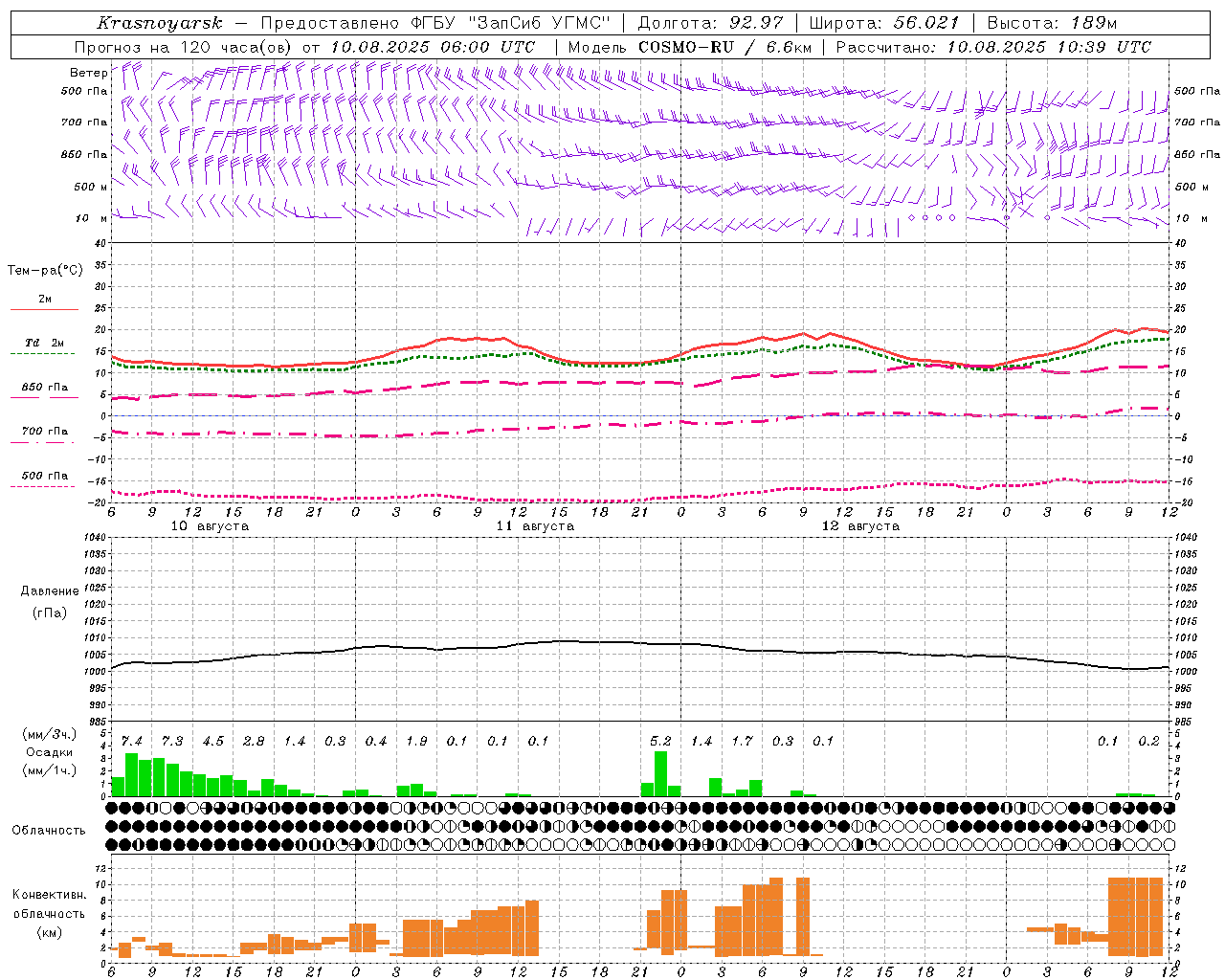Click the Широта: 56.021 header field
The width and height of the screenshot is (1225, 980).
point(884,23)
